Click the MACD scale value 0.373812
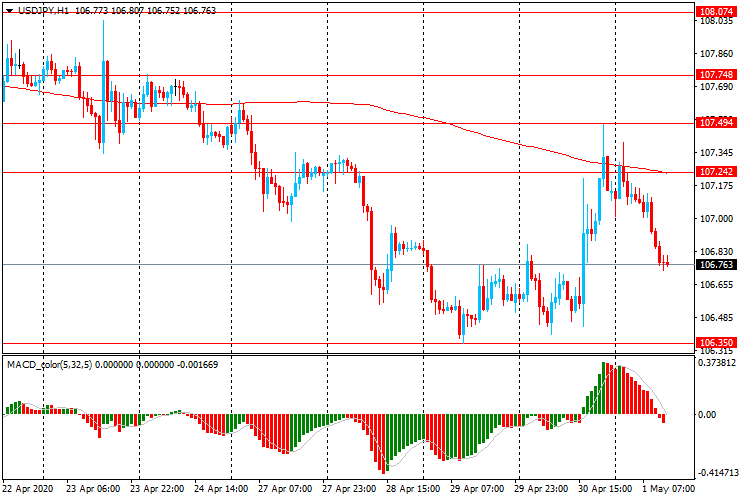The height and width of the screenshot is (500, 740). [x=717, y=363]
